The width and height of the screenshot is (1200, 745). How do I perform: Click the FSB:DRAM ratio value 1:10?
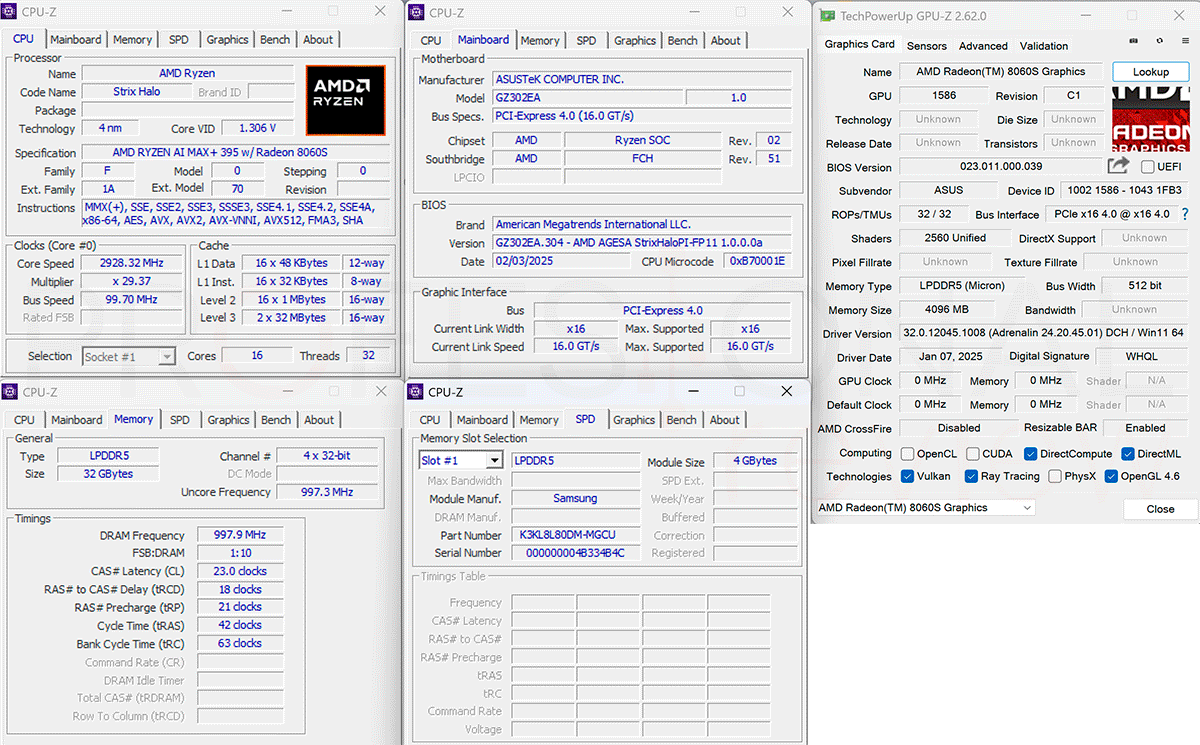point(240,554)
